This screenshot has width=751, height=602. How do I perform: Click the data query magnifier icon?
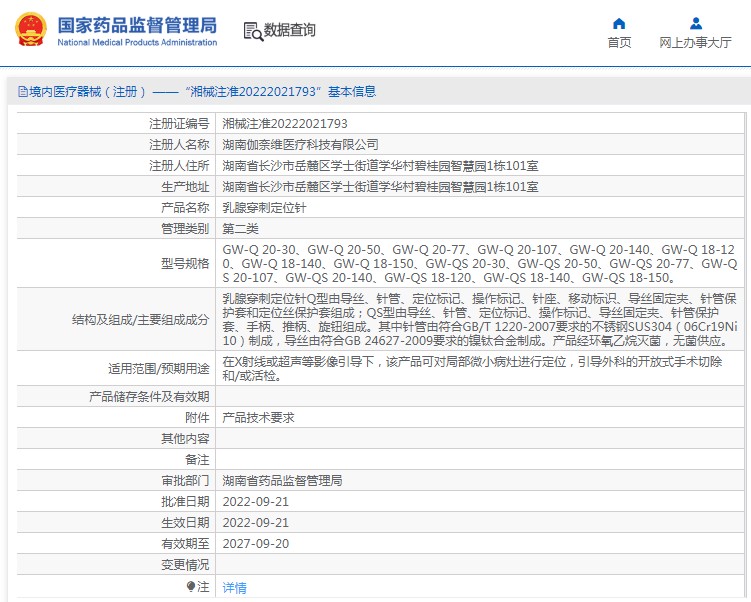(252, 31)
